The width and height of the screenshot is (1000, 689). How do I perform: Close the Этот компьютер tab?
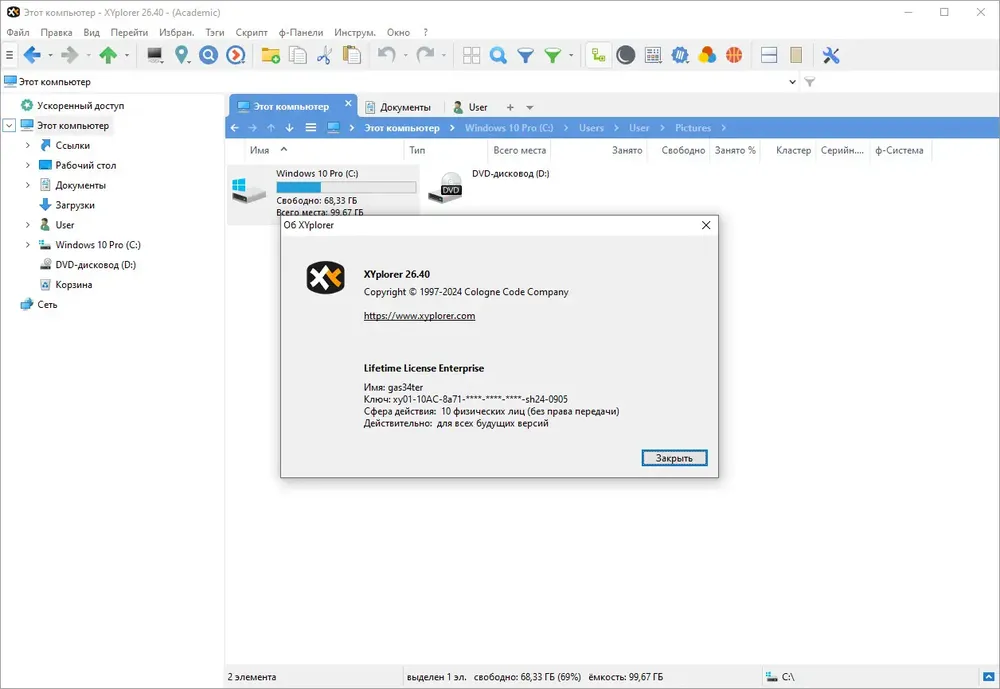348,103
